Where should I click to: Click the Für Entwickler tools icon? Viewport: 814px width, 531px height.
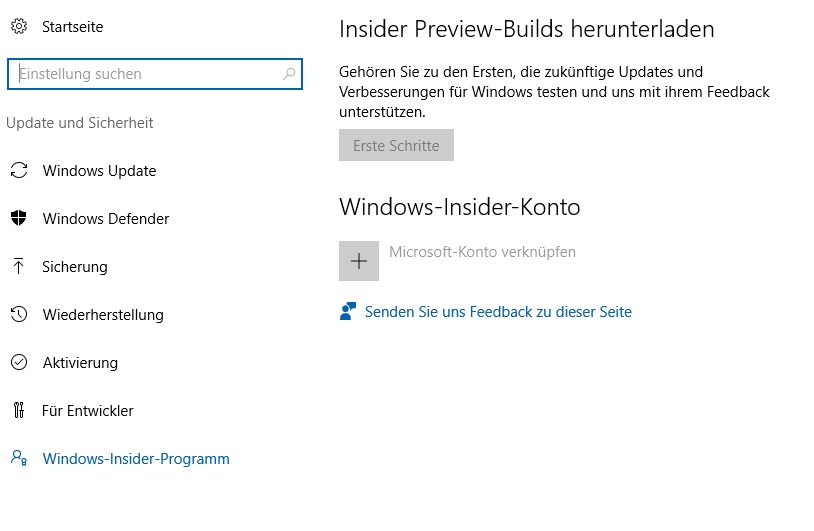coord(18,411)
